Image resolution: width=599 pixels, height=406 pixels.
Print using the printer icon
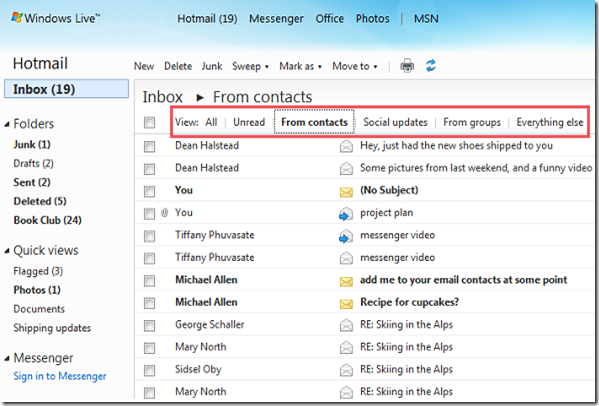407,66
